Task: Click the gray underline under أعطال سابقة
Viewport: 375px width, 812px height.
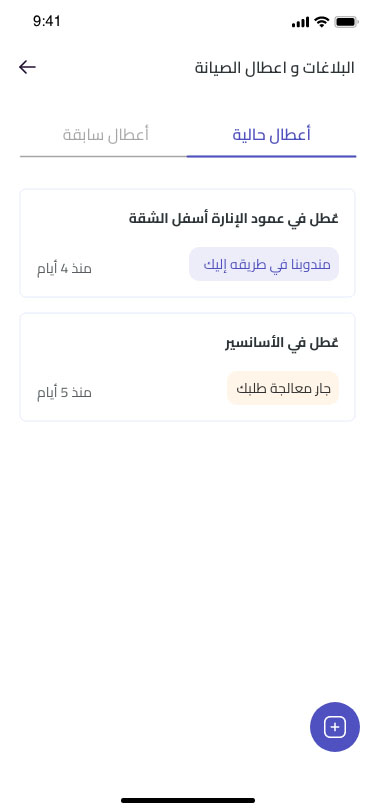Action: [104, 156]
